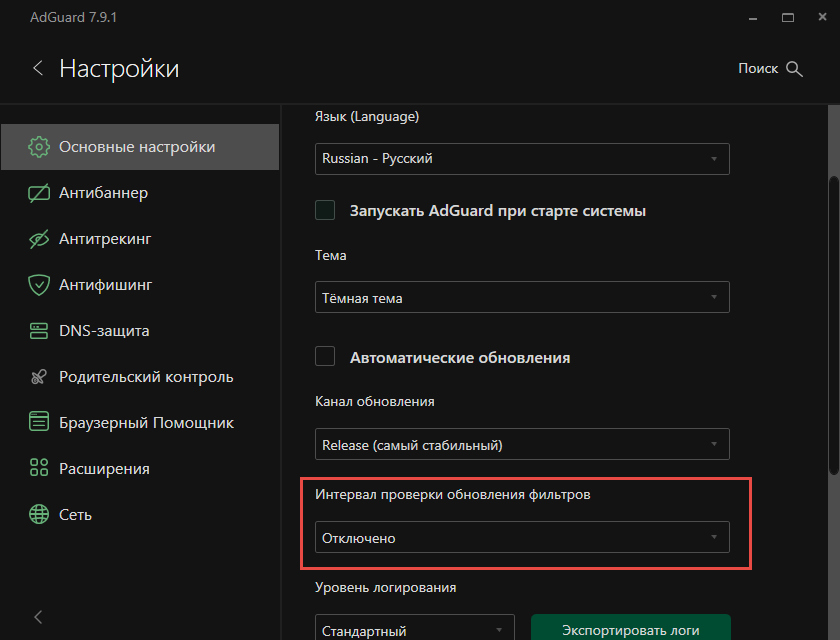Viewport: 840px width, 640px height.
Task: Click arrow of the theme dropdown
Action: pyautogui.click(x=714, y=297)
